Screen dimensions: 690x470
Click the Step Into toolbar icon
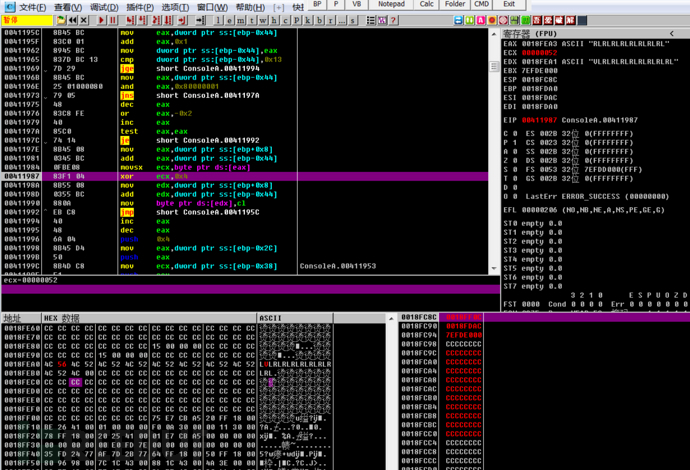coord(130,20)
